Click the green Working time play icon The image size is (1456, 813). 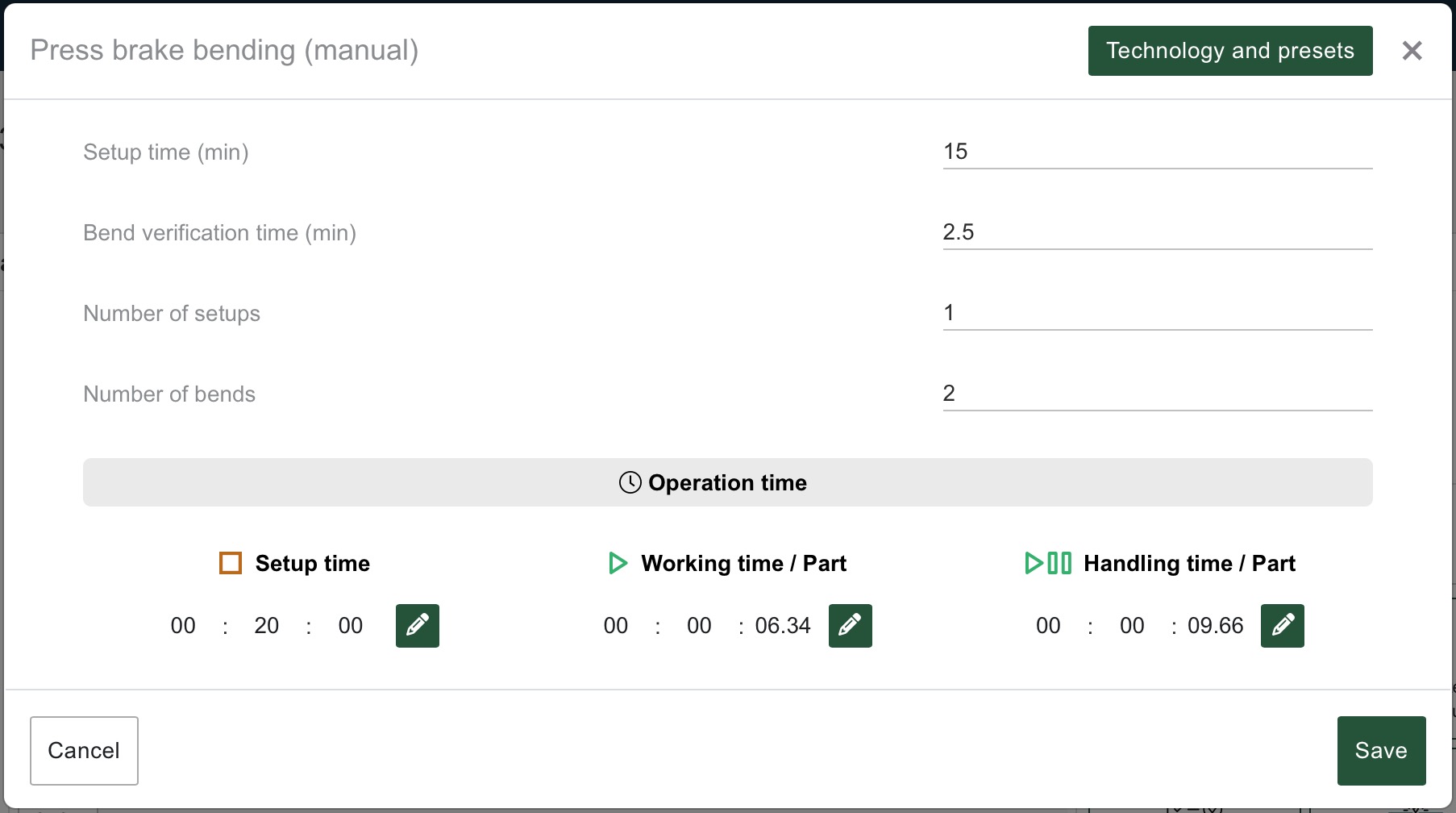618,563
